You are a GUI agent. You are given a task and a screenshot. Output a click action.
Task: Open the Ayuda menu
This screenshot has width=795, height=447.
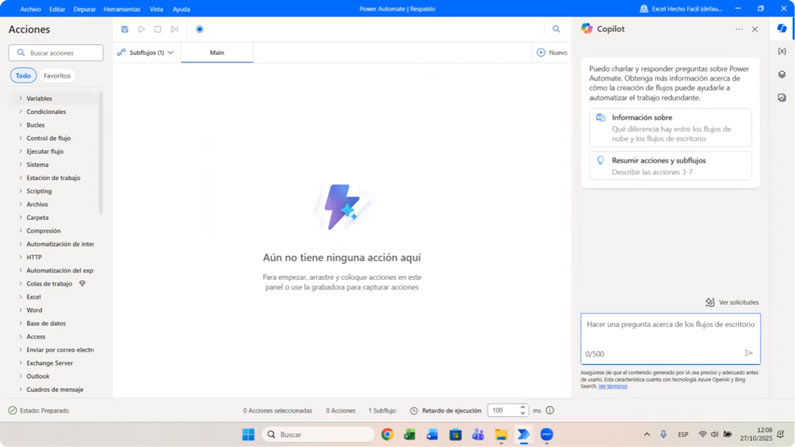(181, 9)
